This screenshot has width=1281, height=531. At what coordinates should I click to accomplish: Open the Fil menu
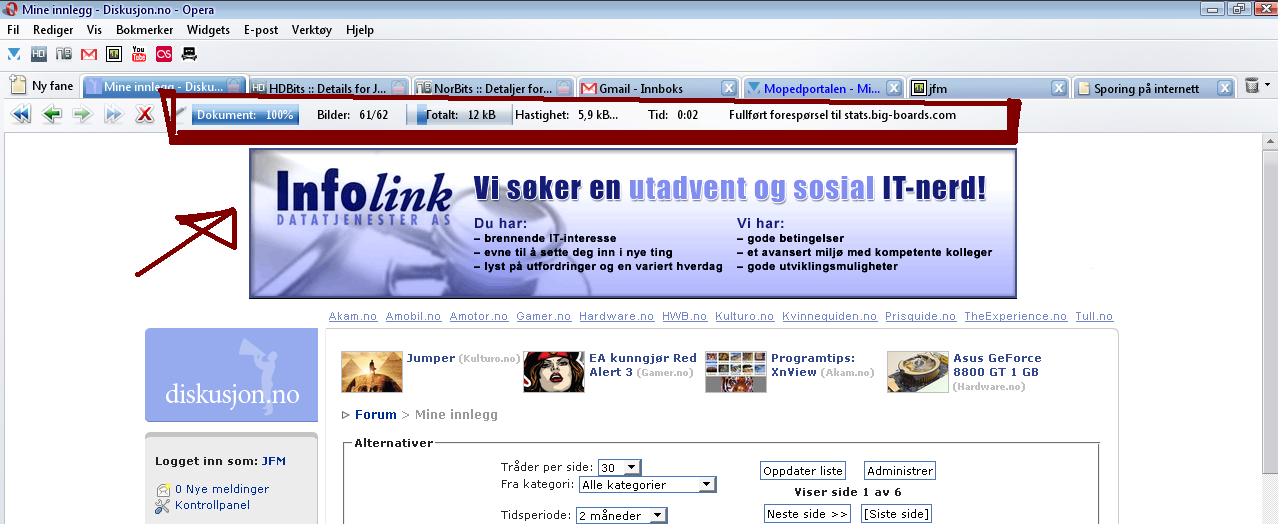[13, 30]
